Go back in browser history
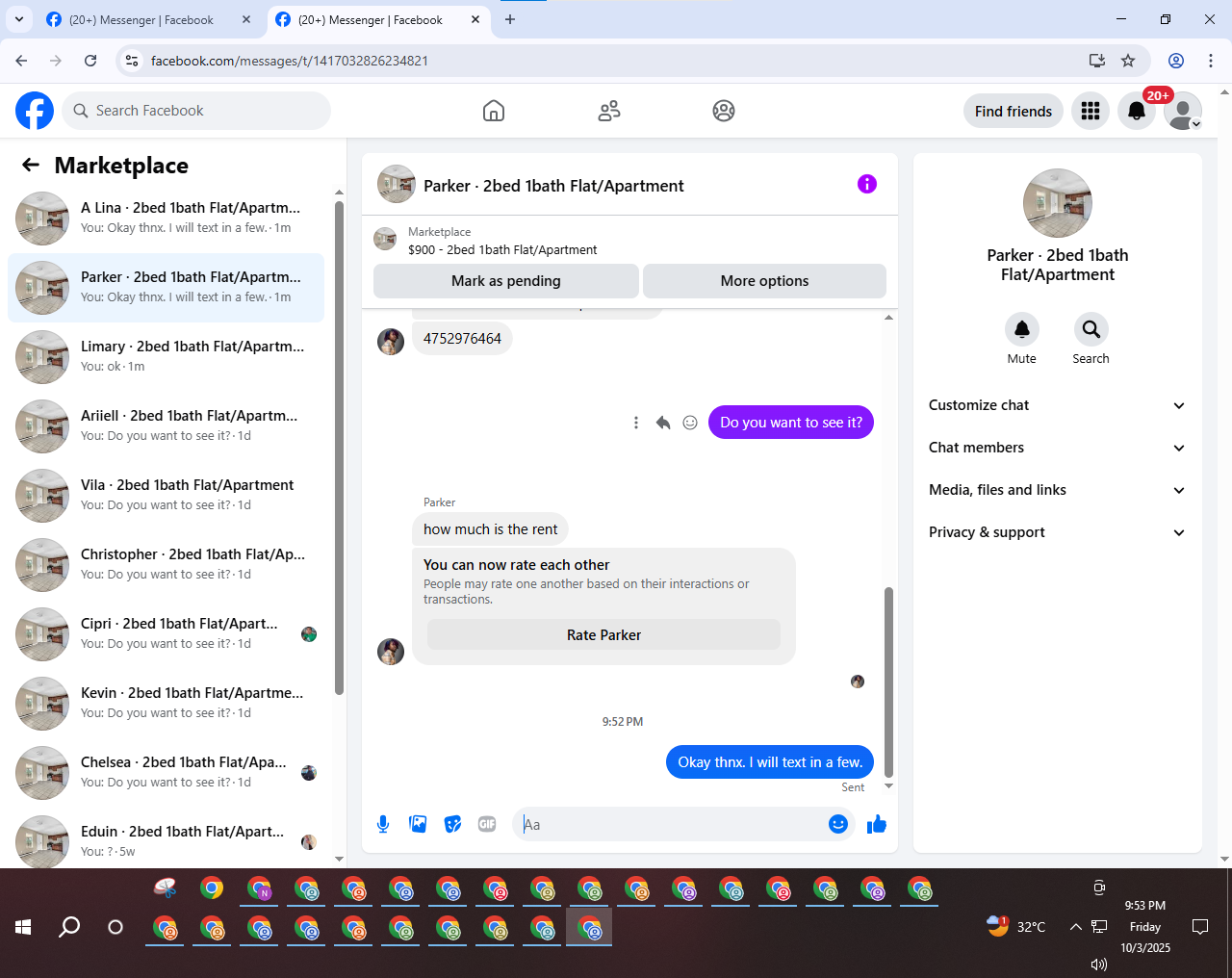 (x=21, y=61)
